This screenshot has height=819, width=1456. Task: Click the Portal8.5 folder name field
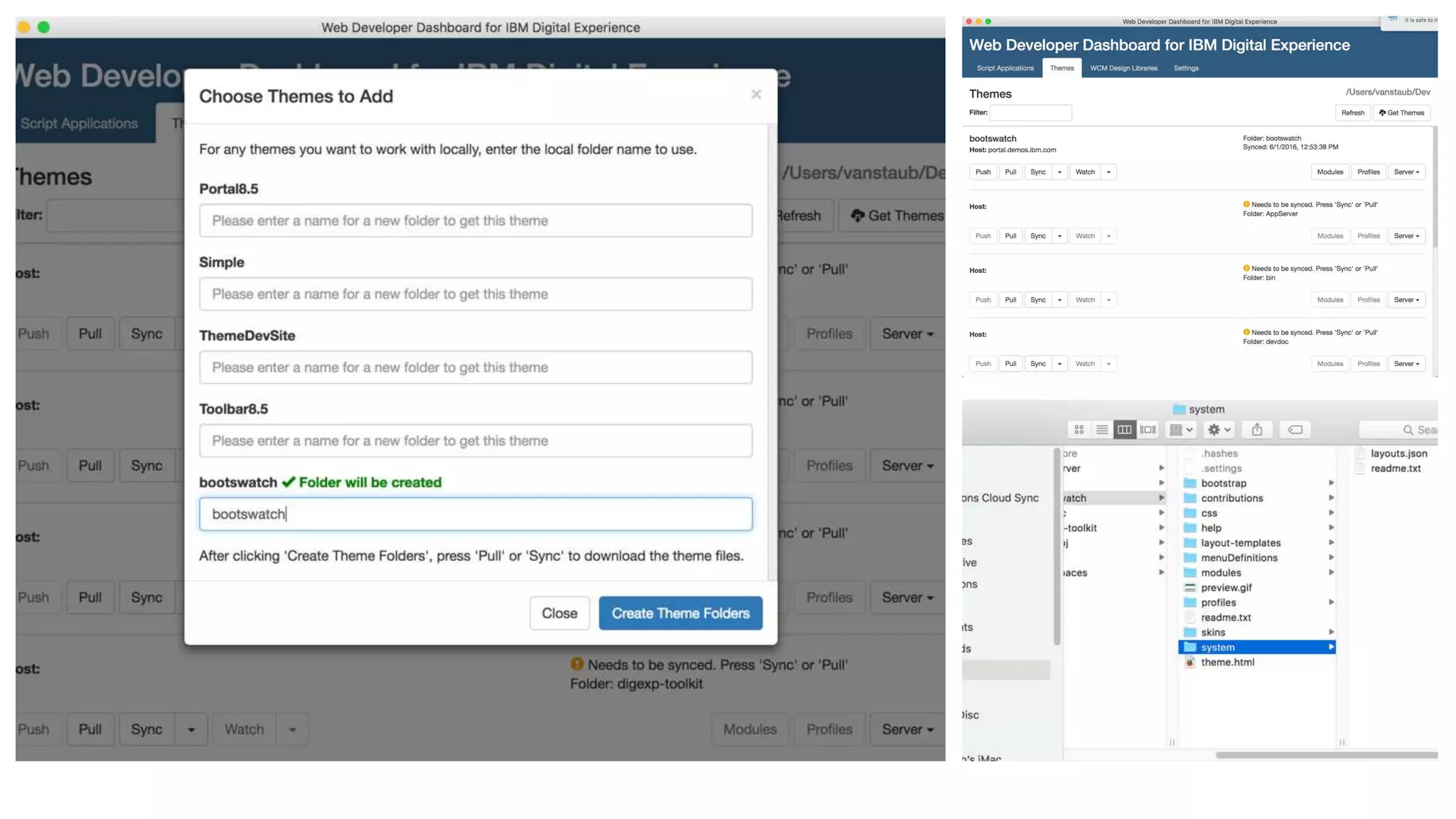click(x=475, y=220)
